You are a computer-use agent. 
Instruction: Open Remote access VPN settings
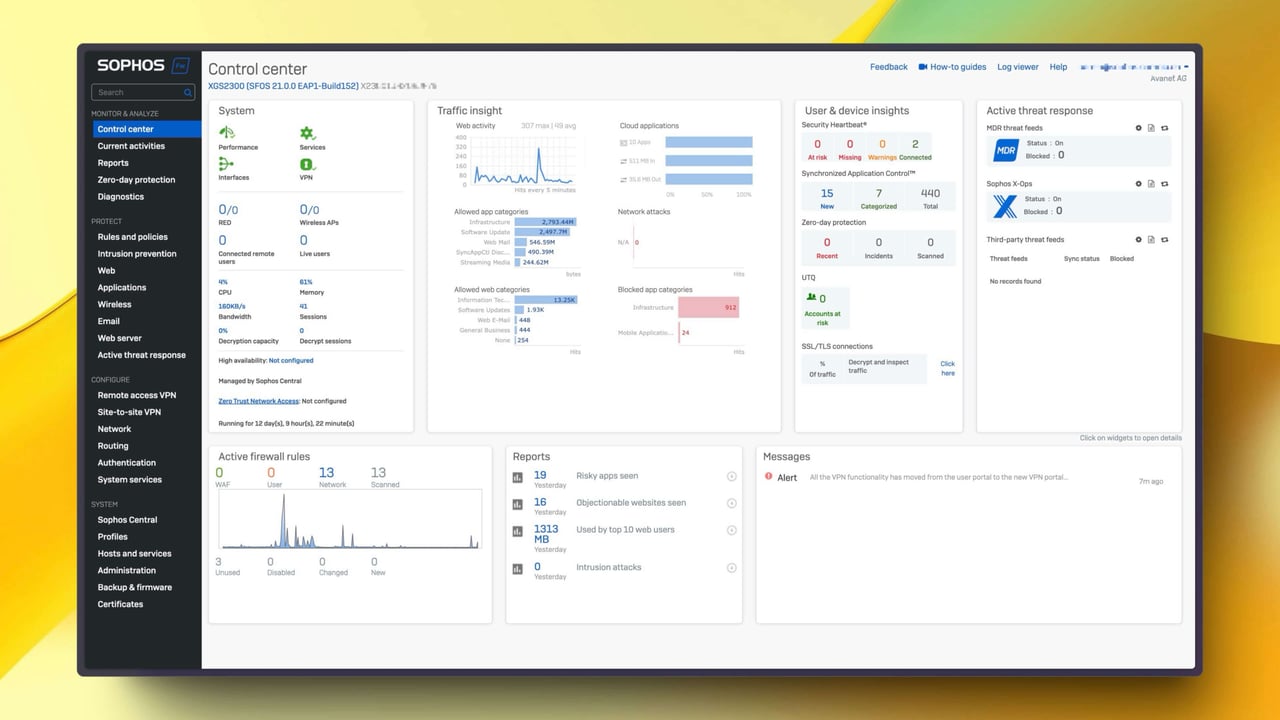pos(136,395)
